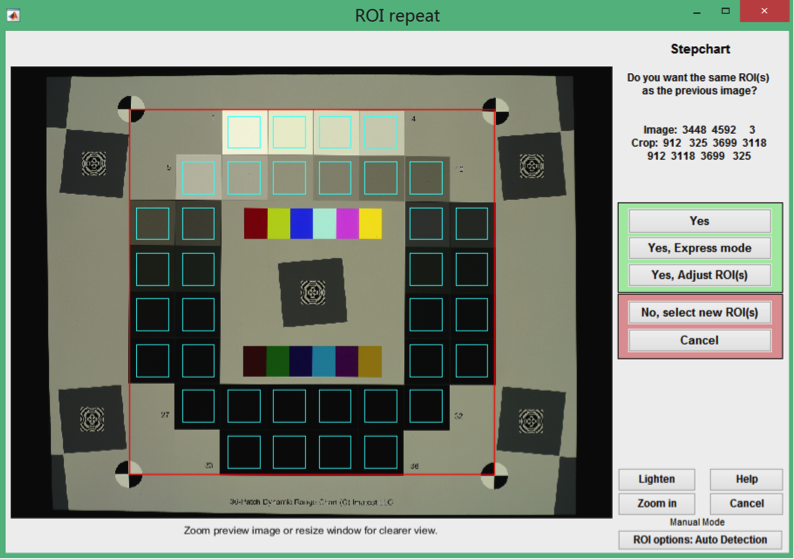Click the top-right quadrant registration mark
Image resolution: width=794 pixels, height=559 pixels.
494,109
